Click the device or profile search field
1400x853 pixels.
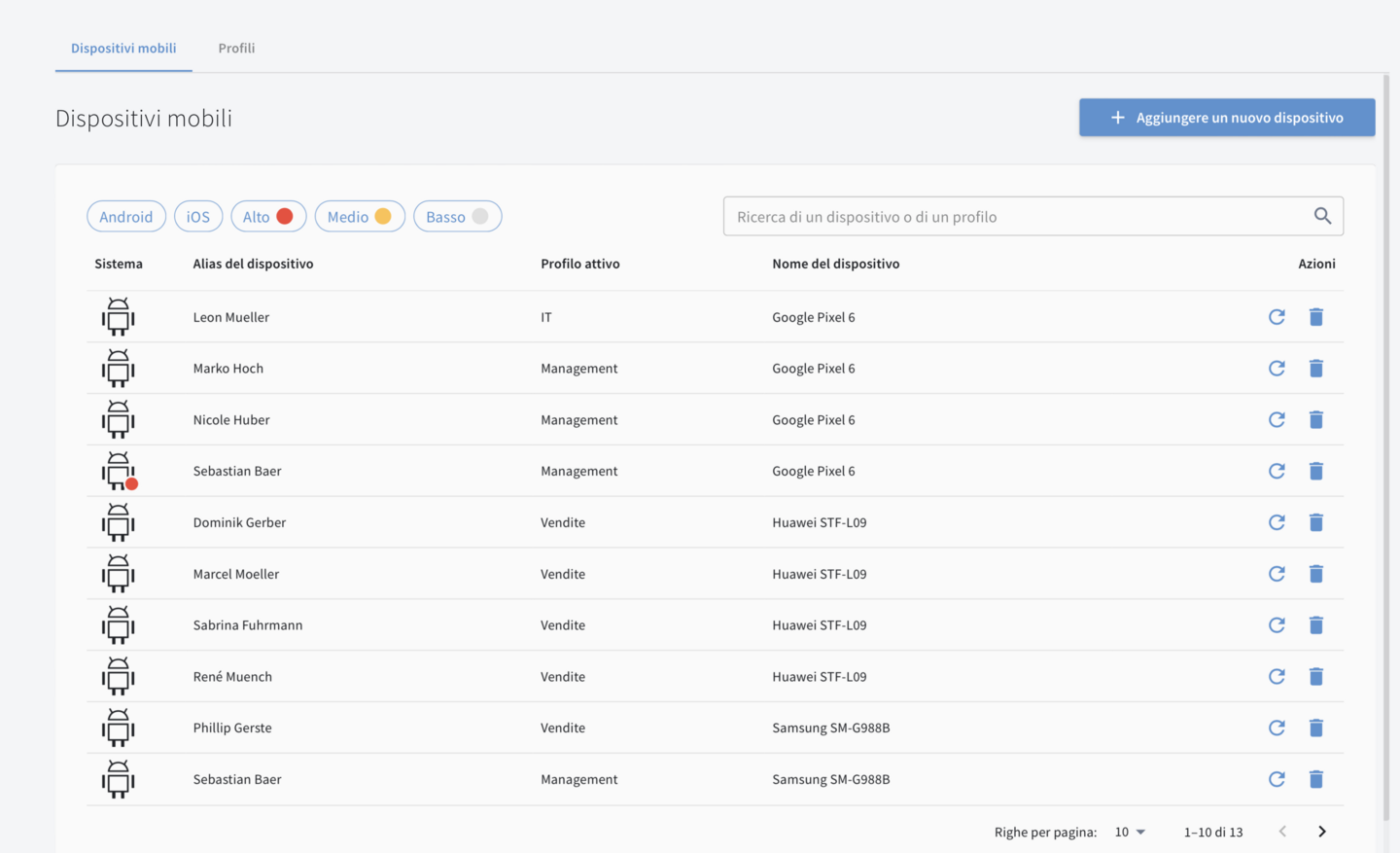[1016, 217]
